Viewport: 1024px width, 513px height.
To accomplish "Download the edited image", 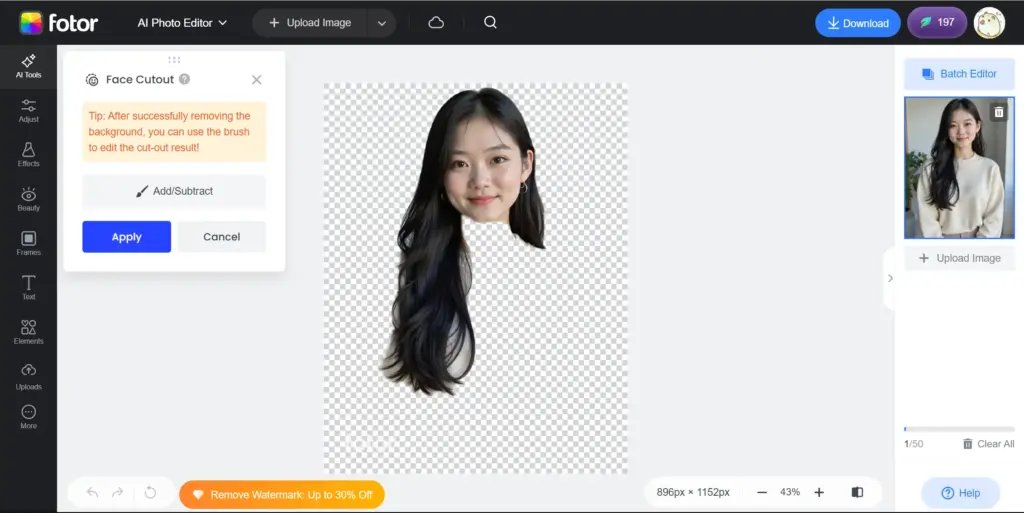I will coord(857,23).
